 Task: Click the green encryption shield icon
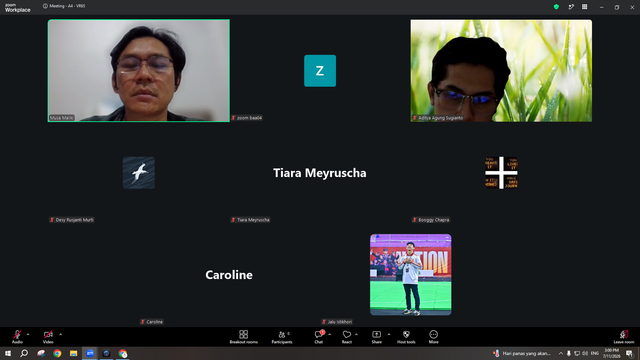[x=556, y=7]
